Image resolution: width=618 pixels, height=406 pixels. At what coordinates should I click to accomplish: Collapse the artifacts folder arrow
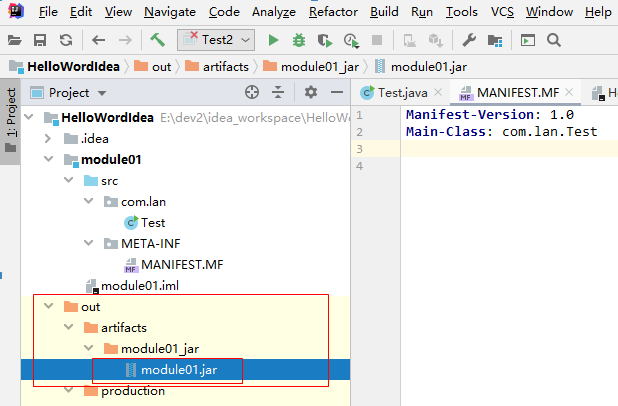[69, 327]
